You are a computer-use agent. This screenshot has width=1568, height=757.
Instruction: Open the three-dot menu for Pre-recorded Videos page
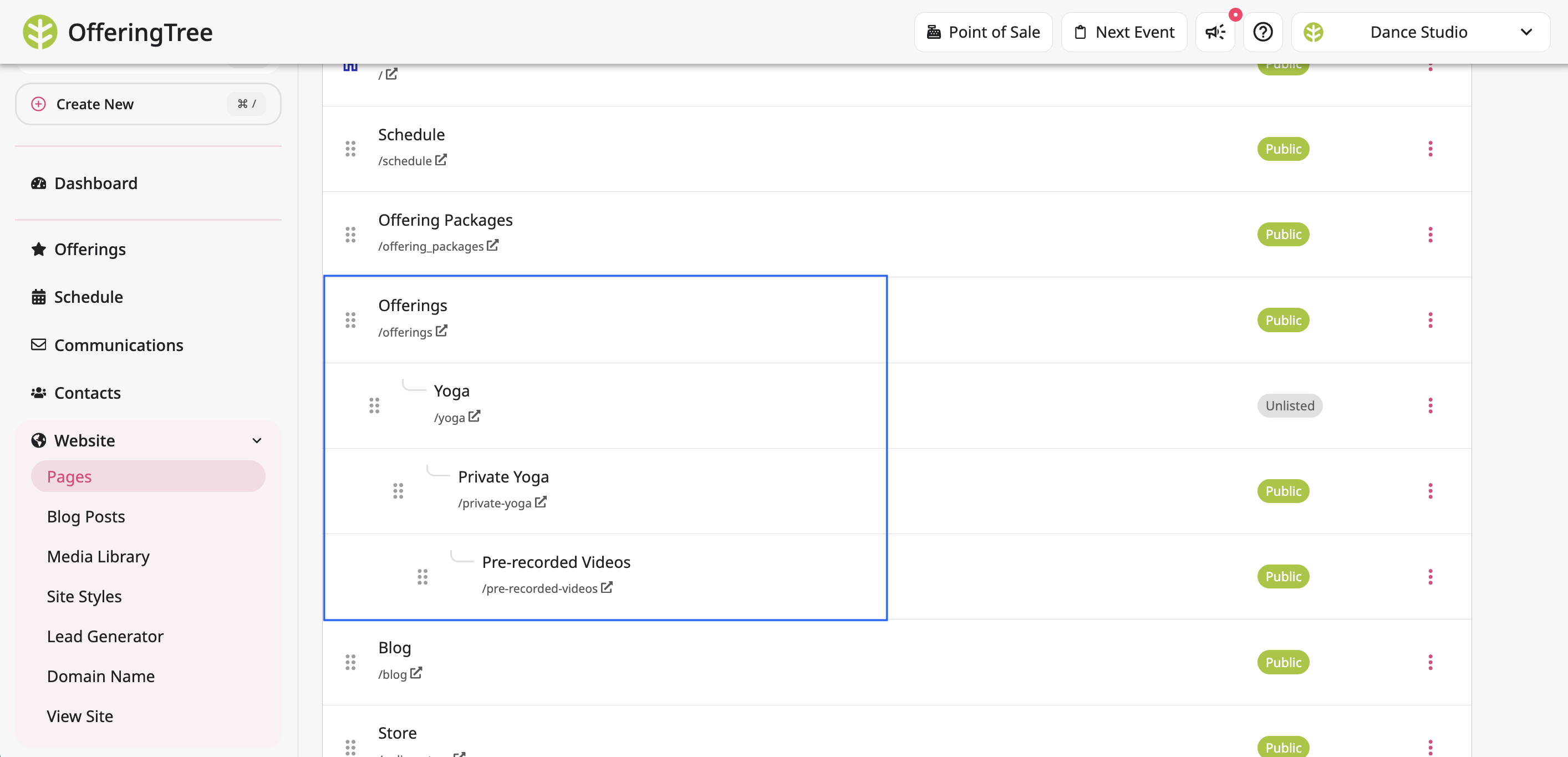(x=1430, y=577)
